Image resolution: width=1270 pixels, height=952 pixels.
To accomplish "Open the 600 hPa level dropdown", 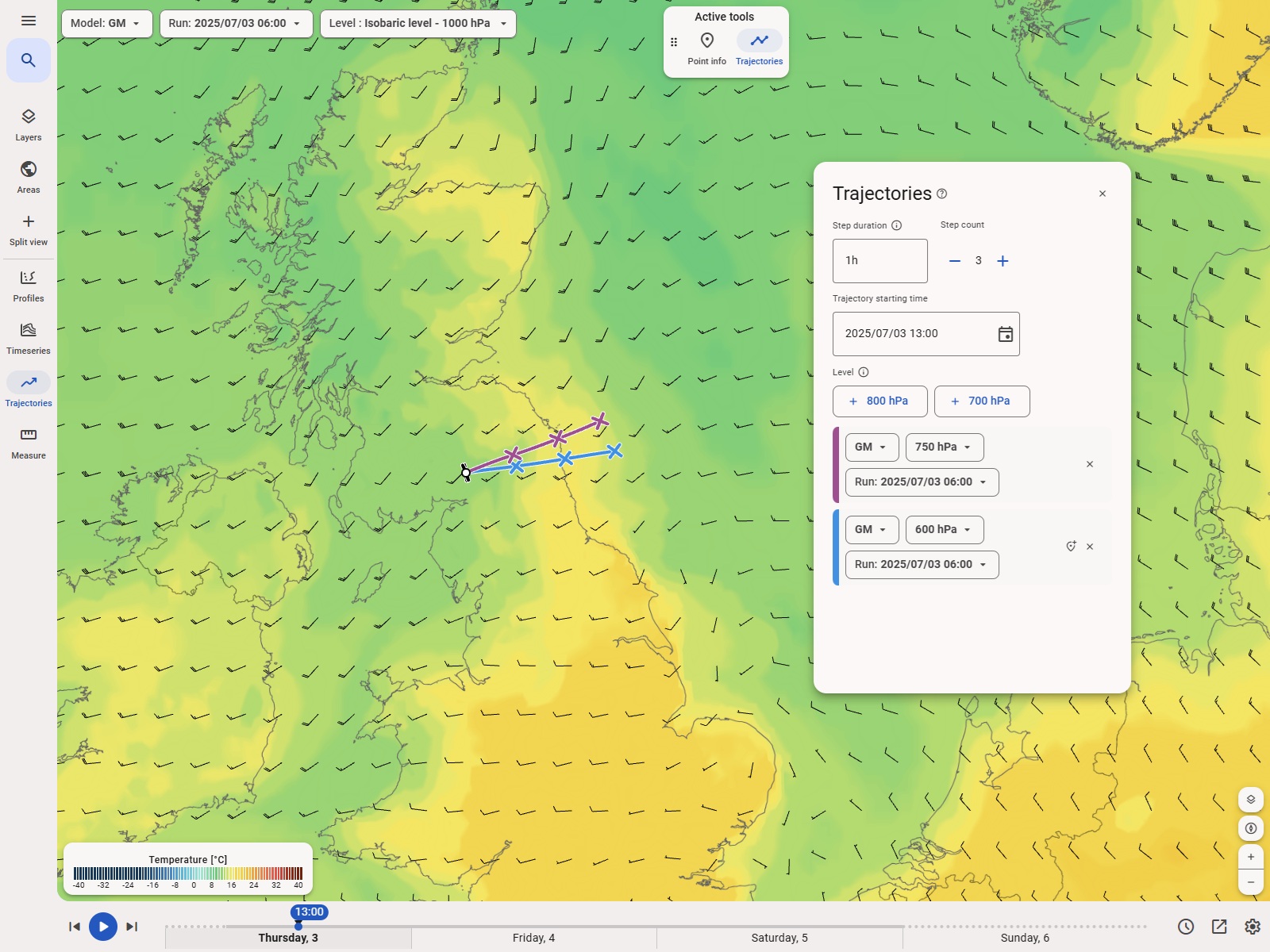I will pyautogui.click(x=945, y=530).
